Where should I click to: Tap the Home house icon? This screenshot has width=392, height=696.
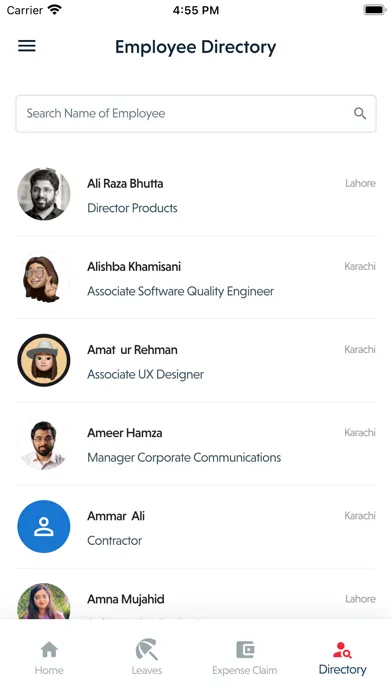click(49, 650)
